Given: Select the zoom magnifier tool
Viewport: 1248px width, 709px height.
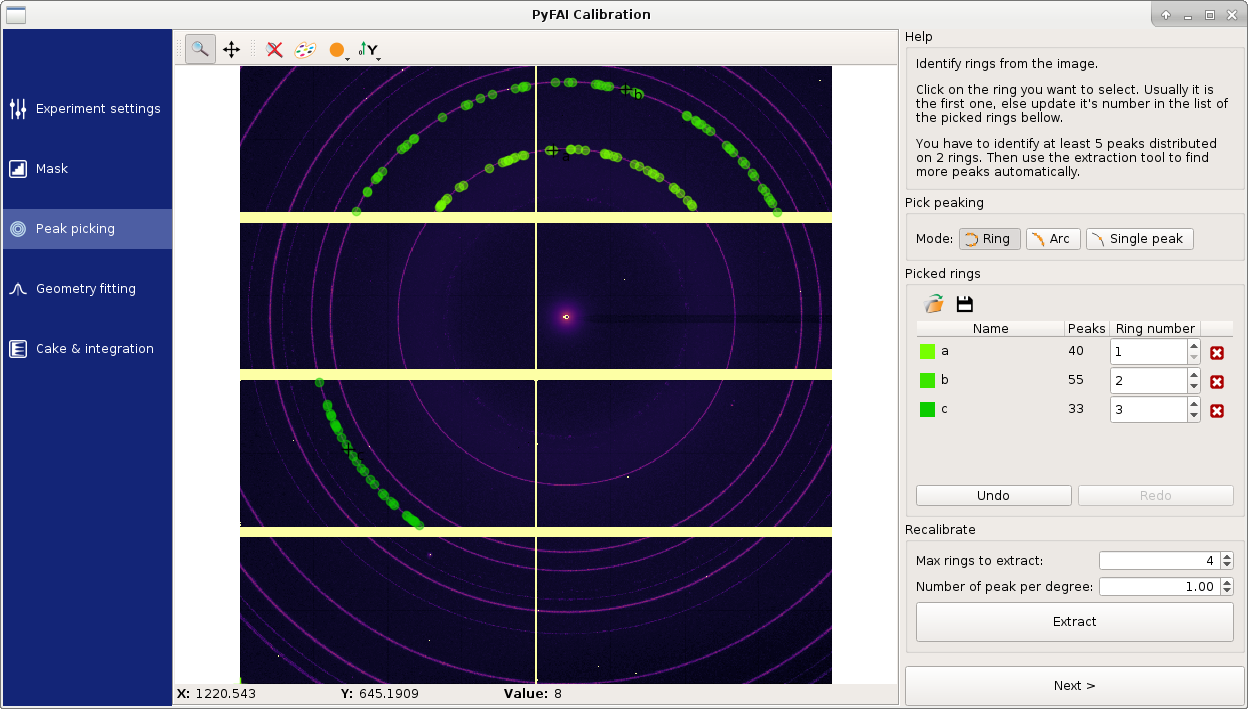Looking at the screenshot, I should pyautogui.click(x=200, y=49).
